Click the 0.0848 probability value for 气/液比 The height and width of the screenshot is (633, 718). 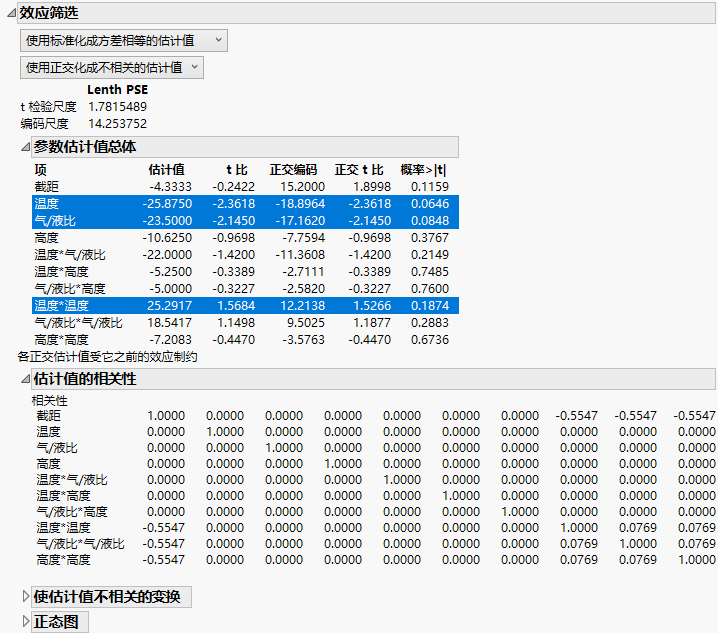[x=430, y=220]
